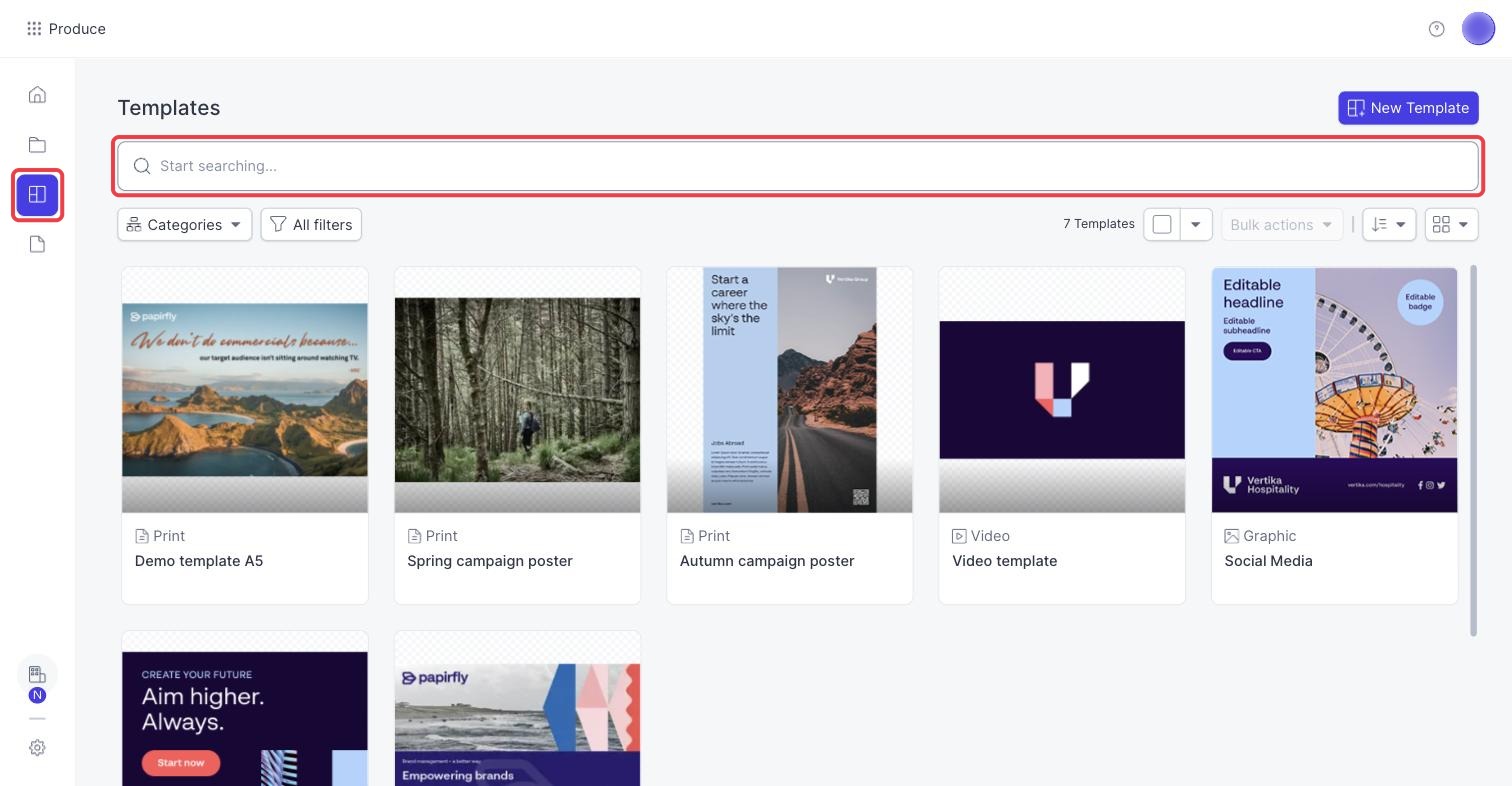Viewport: 1512px width, 786px height.
Task: Open the Bulk actions dropdown
Action: (x=1281, y=225)
